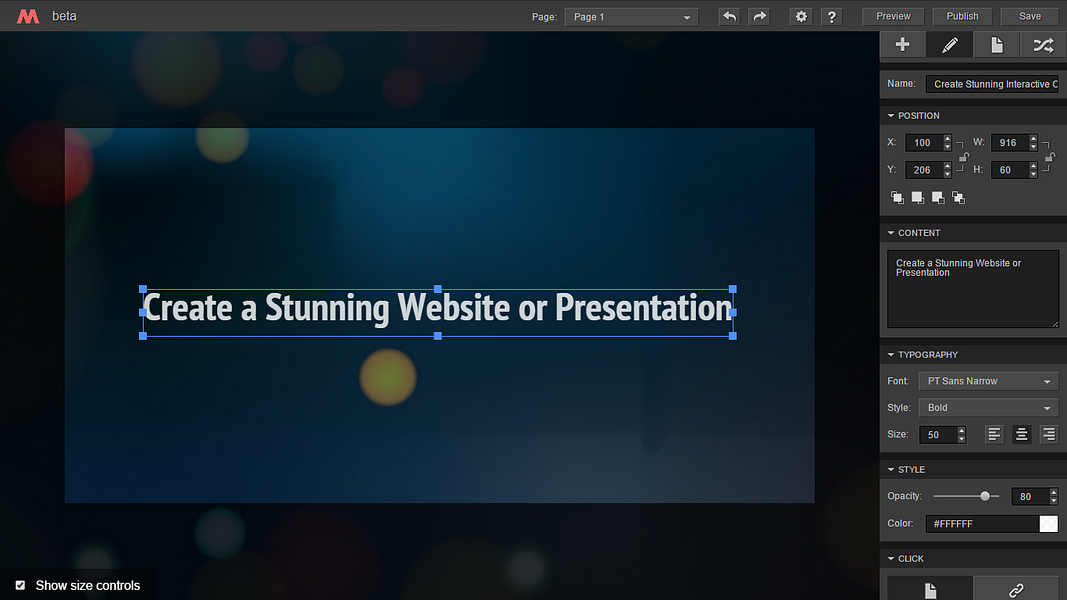Click the third layer-order icon under Position

click(x=938, y=197)
